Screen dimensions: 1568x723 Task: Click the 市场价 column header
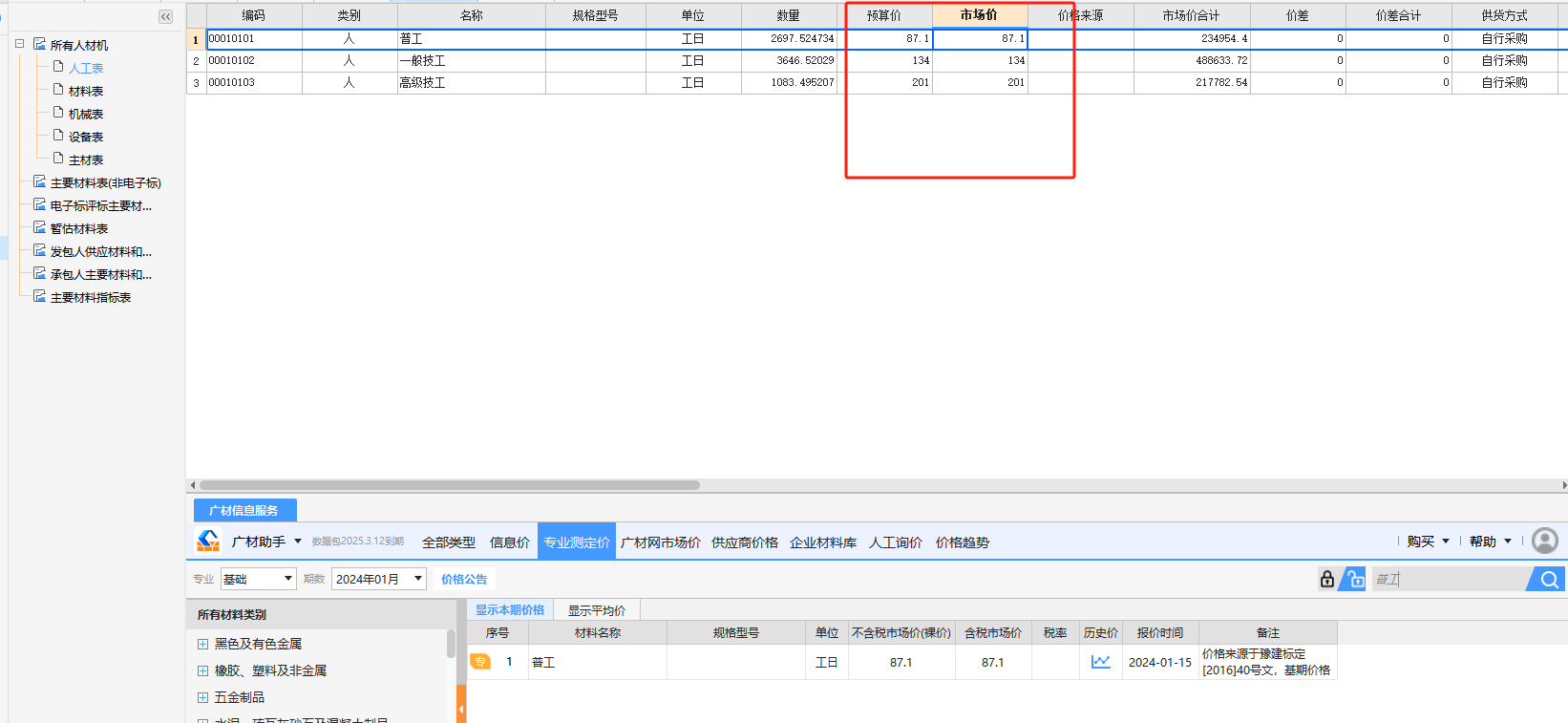click(x=980, y=15)
